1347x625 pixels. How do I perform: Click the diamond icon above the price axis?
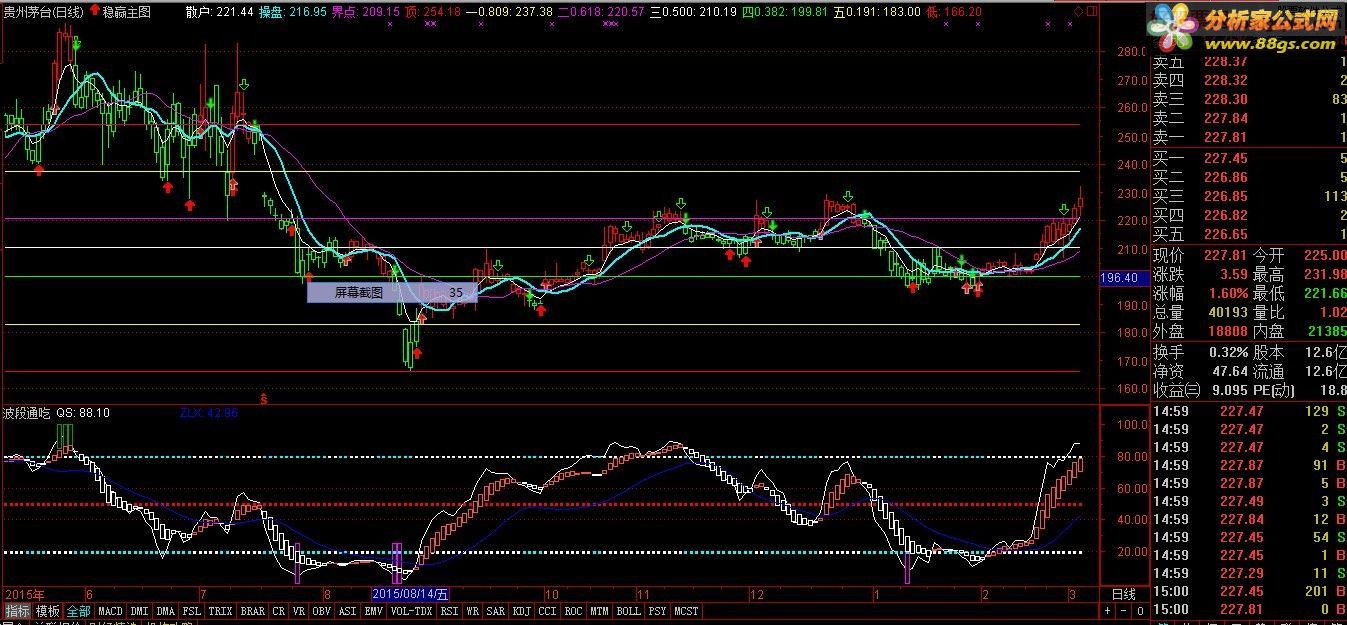(x=1078, y=12)
